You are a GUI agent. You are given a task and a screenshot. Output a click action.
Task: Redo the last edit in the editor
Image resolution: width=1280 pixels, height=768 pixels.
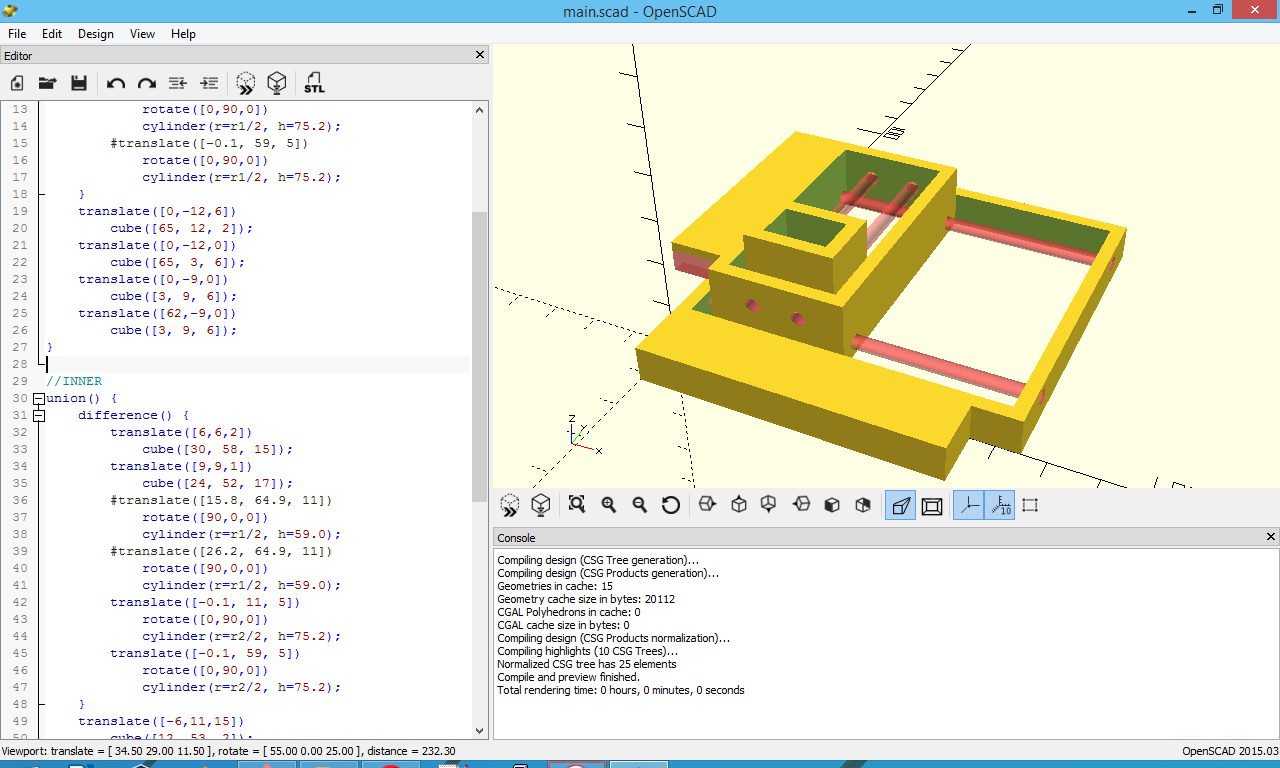tap(147, 84)
